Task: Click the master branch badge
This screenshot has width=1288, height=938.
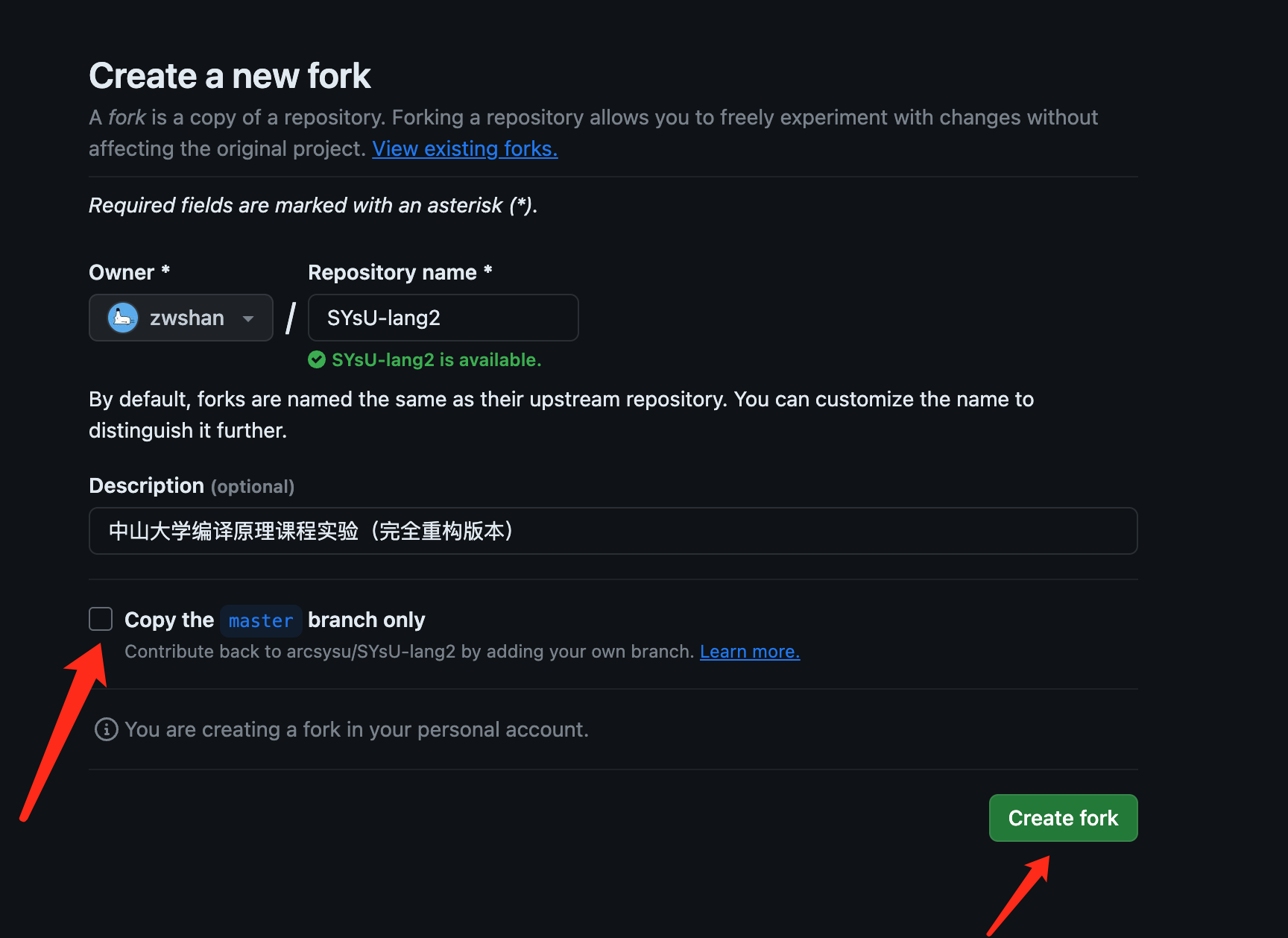Action: 260,620
